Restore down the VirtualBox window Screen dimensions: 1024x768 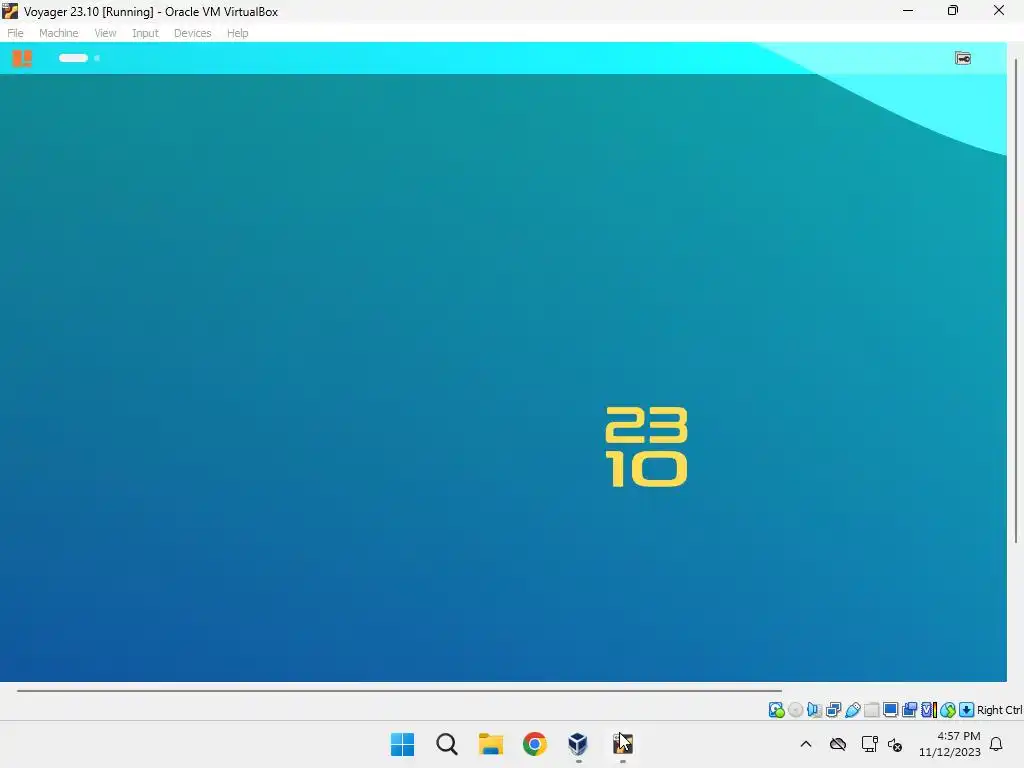click(953, 10)
